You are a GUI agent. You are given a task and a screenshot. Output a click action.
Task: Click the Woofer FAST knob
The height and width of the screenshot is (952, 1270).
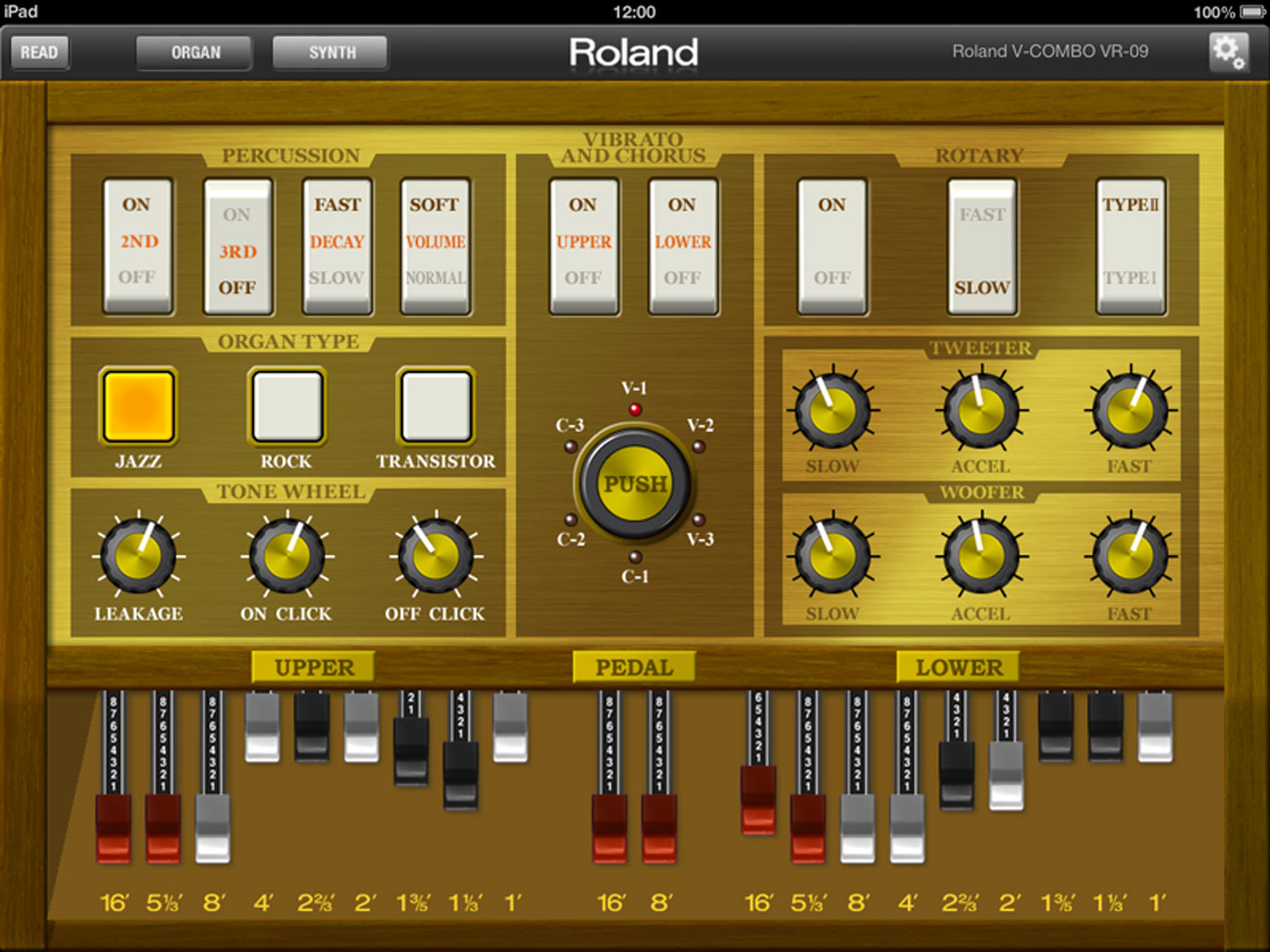(1129, 555)
